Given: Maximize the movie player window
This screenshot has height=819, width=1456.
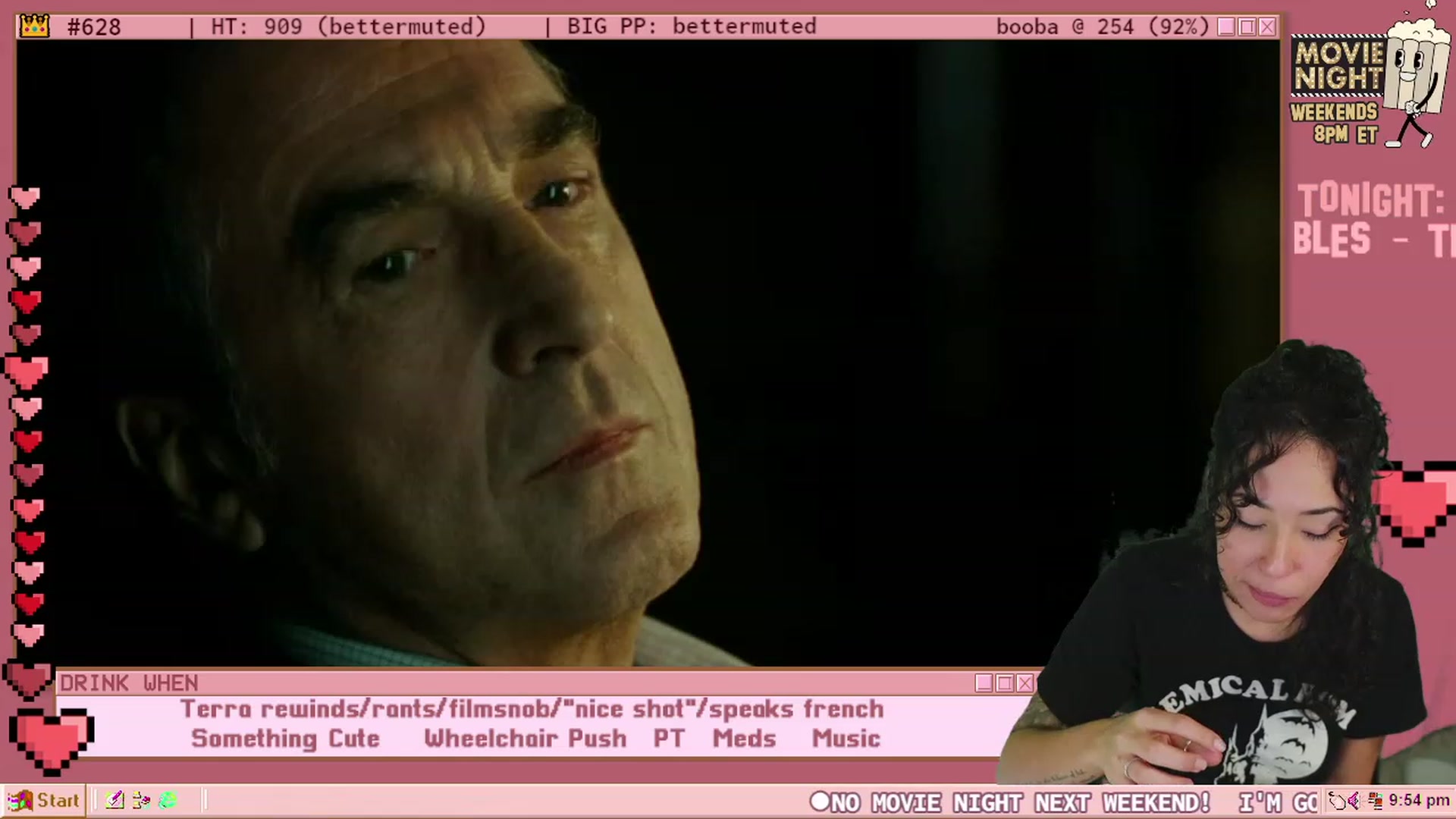Looking at the screenshot, I should point(1247,27).
